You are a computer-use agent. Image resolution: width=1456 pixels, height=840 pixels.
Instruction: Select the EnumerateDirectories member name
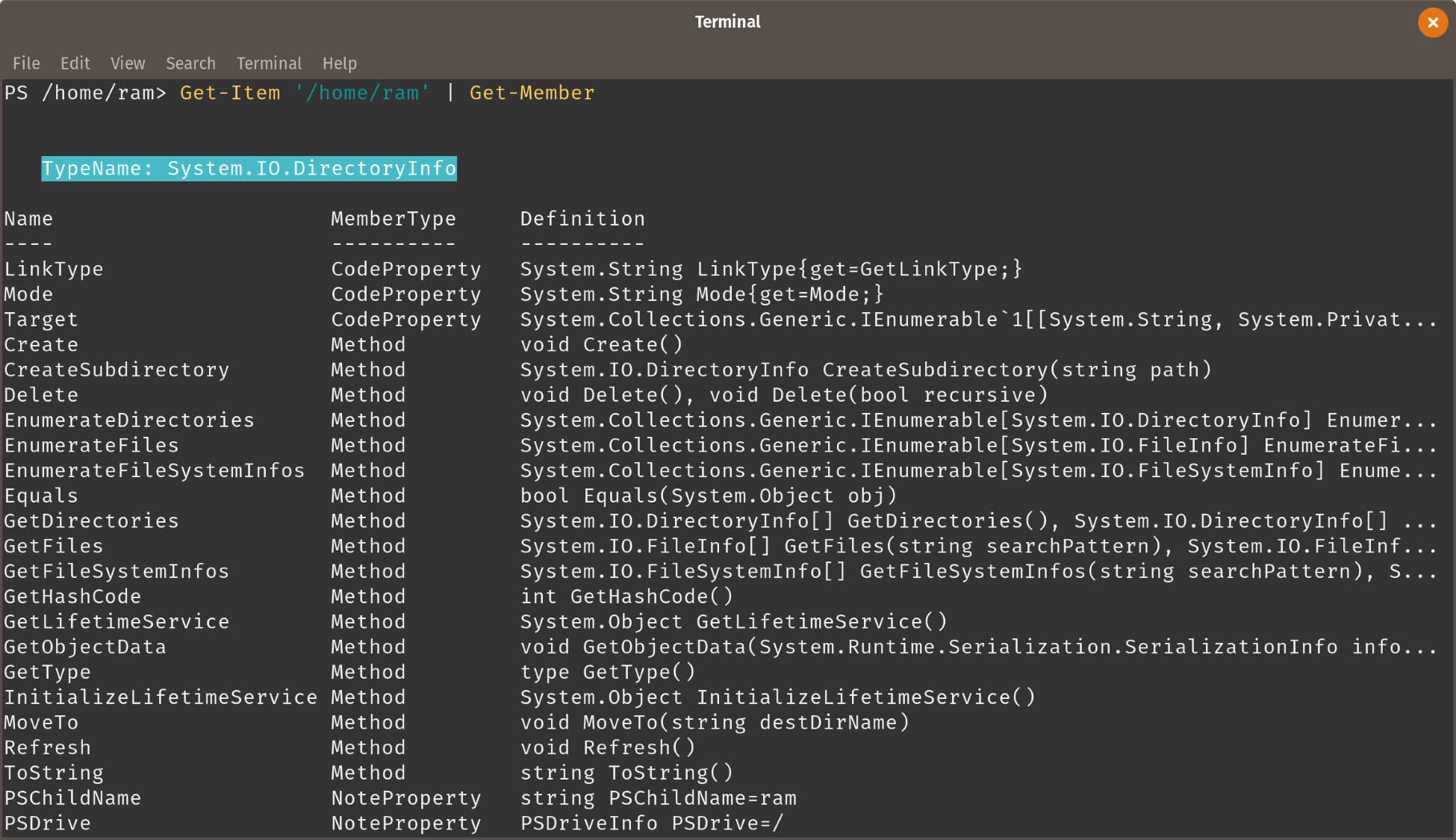point(129,420)
